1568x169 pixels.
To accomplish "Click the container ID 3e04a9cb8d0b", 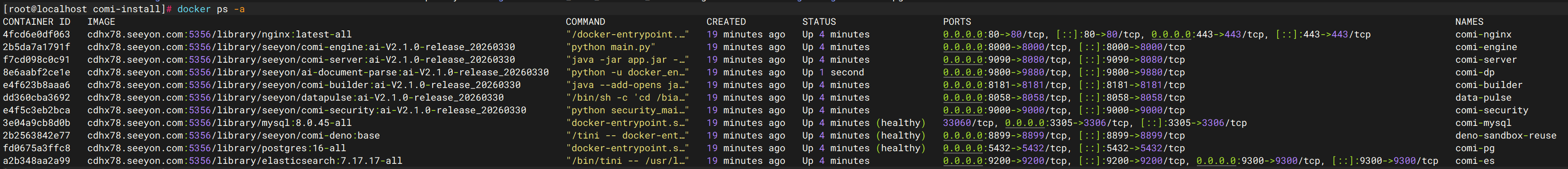I will pyautogui.click(x=37, y=123).
